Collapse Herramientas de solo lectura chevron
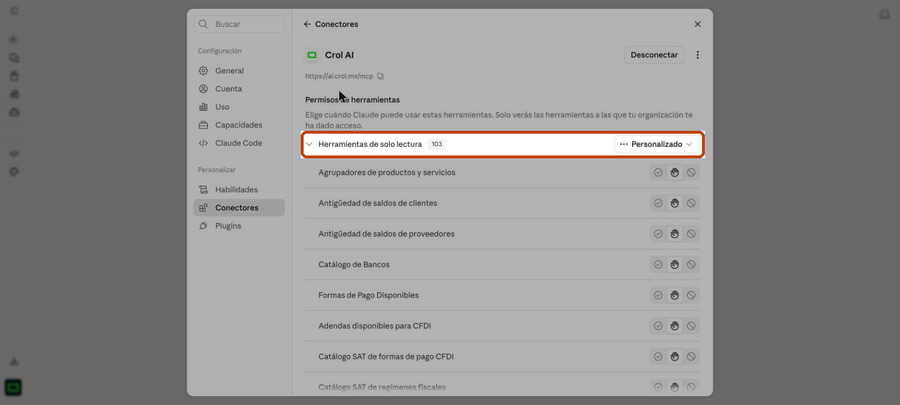 [309, 145]
